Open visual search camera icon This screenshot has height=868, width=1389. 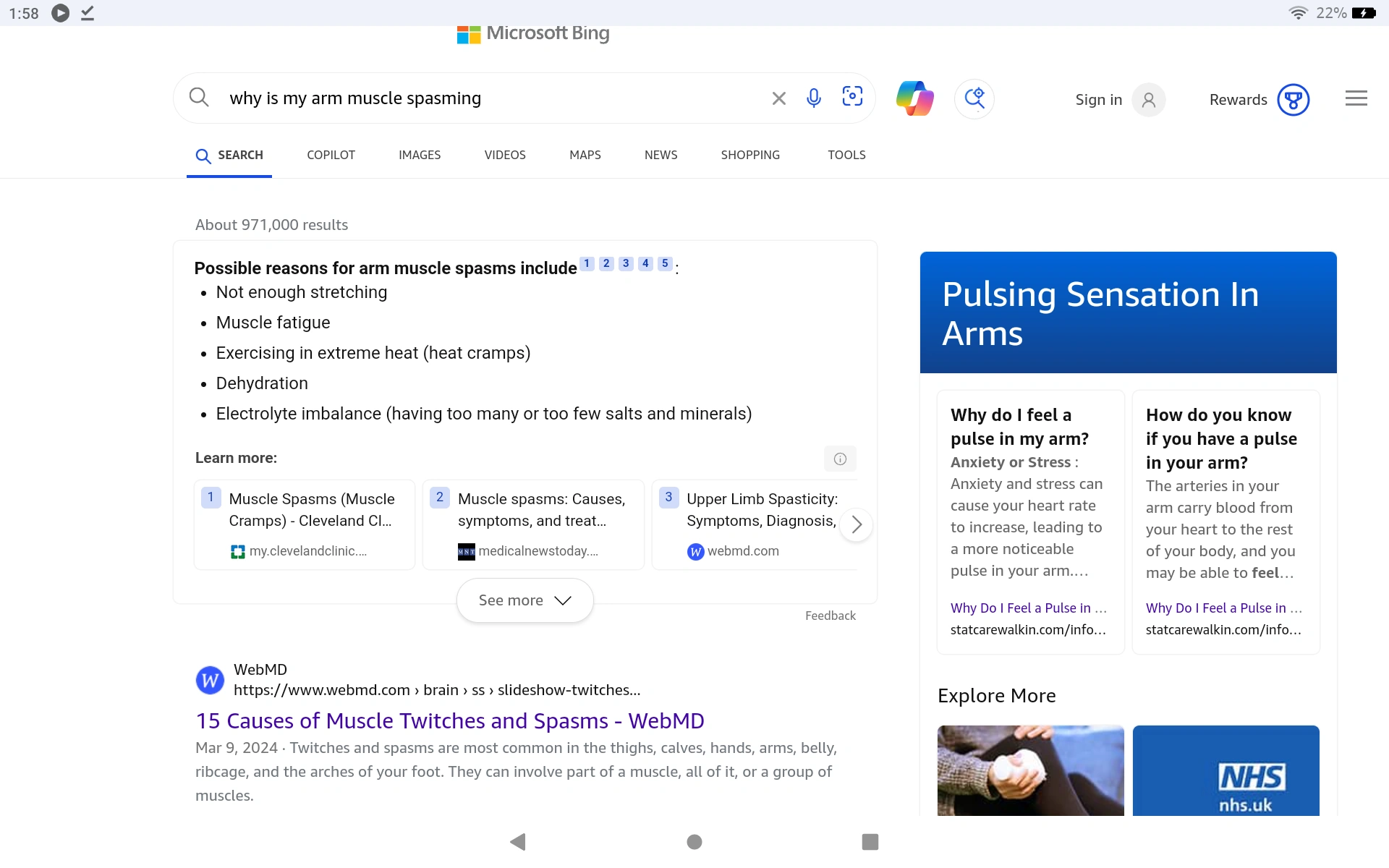tap(852, 97)
